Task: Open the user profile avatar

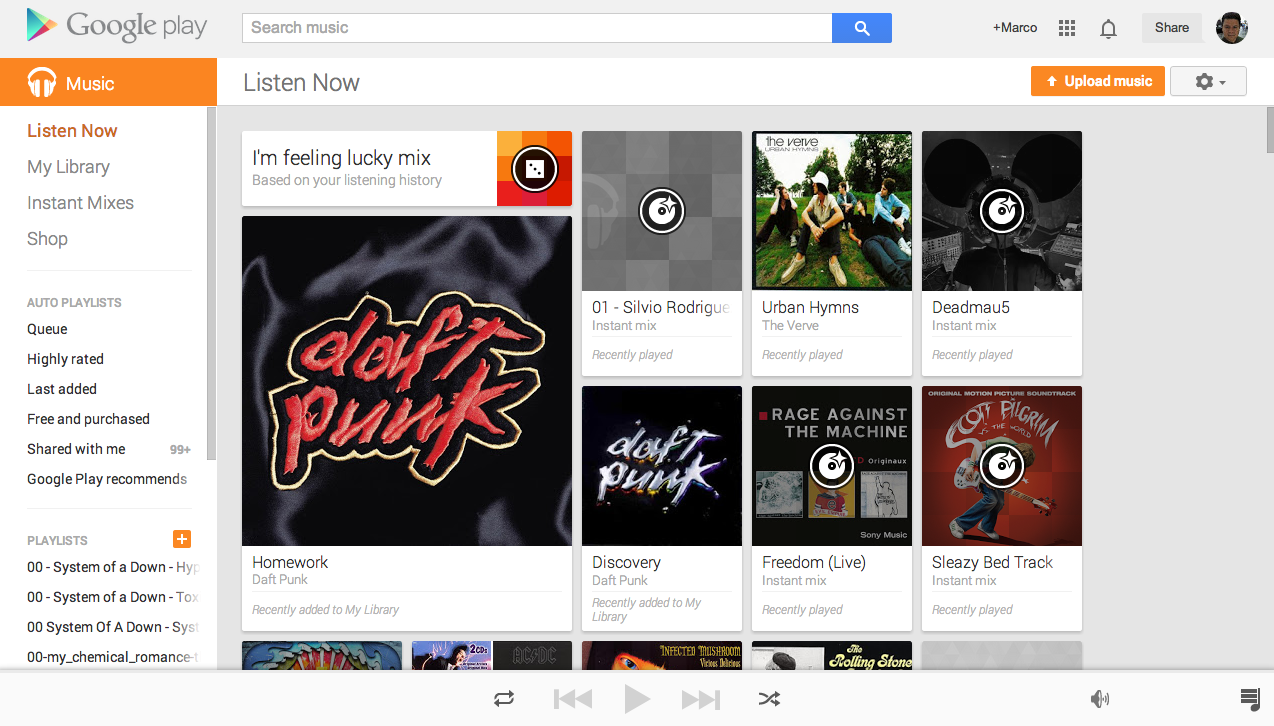Action: click(x=1231, y=28)
